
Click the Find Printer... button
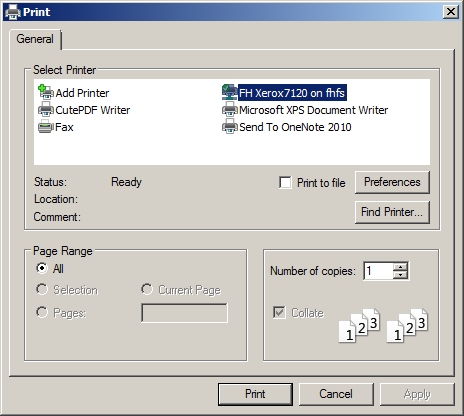coord(392,212)
